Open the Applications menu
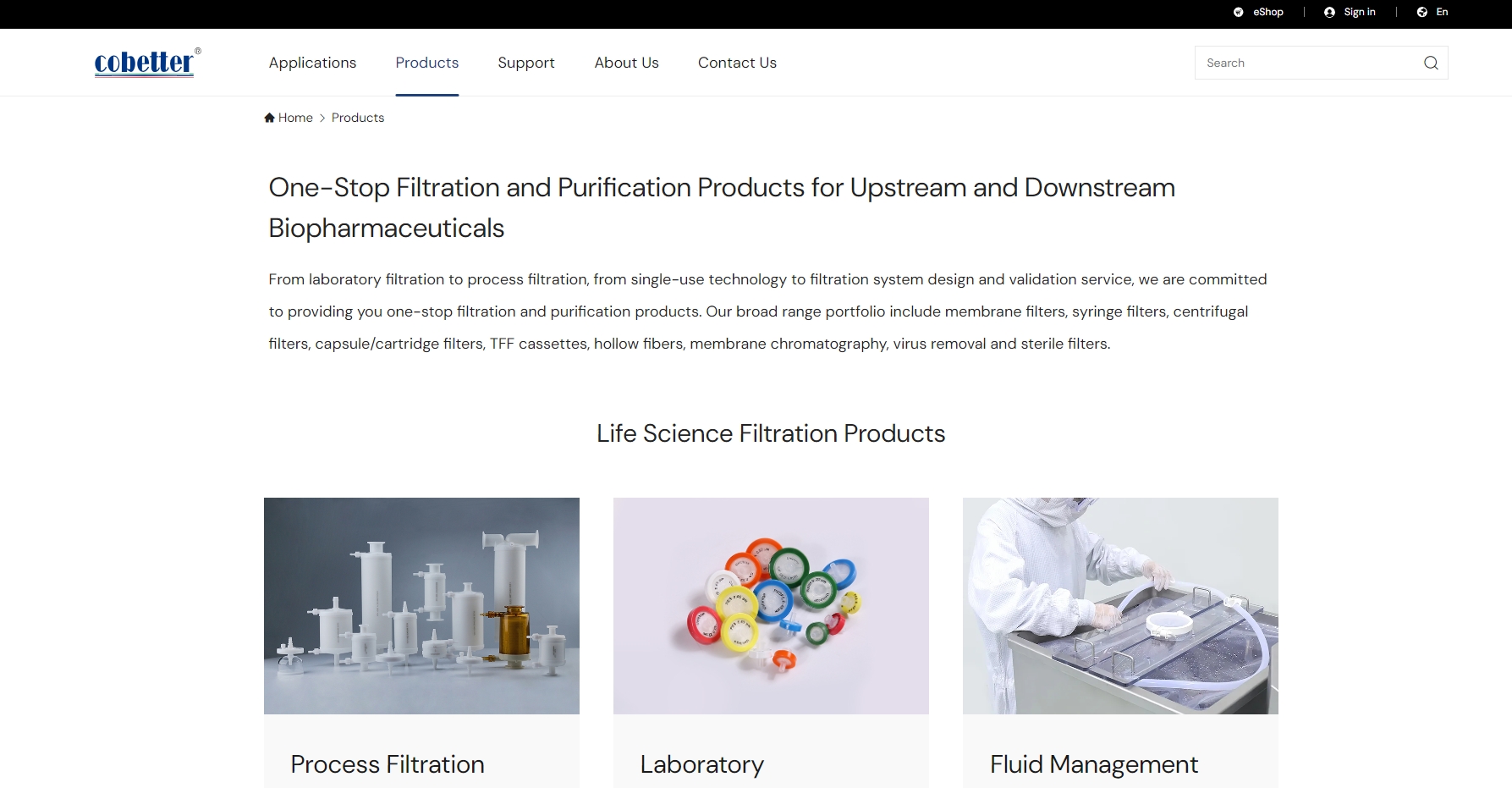The image size is (1512, 788). [x=312, y=63]
